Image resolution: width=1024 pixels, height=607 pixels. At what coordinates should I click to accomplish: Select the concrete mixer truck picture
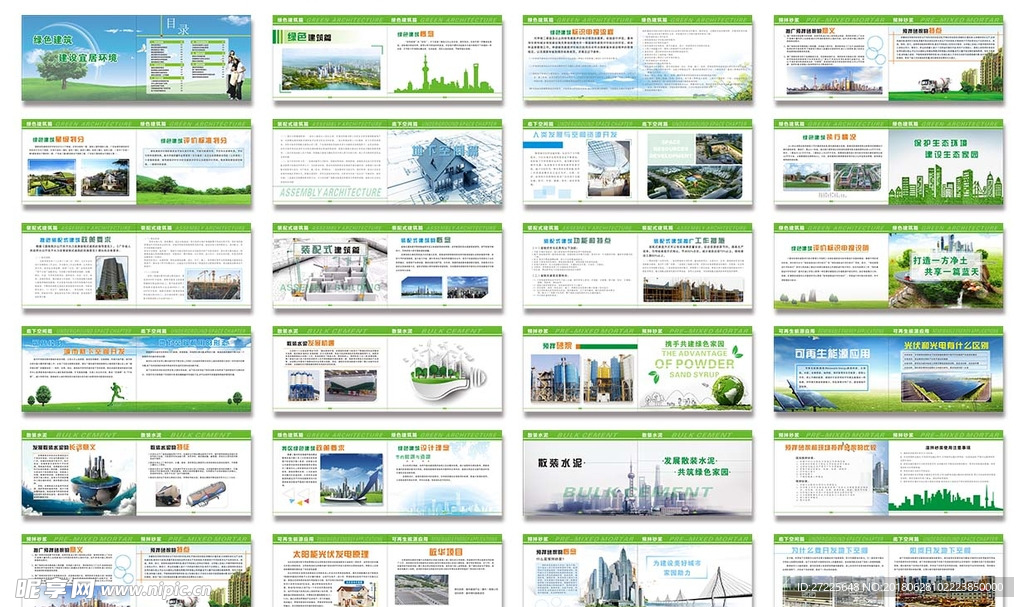(935, 85)
